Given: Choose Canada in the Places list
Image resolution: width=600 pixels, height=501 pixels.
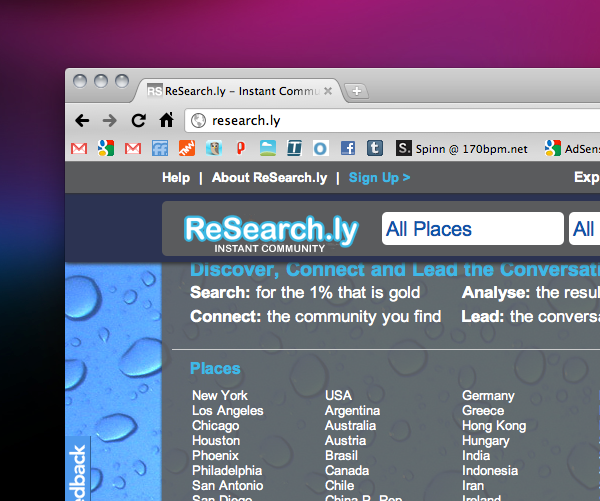Looking at the screenshot, I should (x=347, y=470).
